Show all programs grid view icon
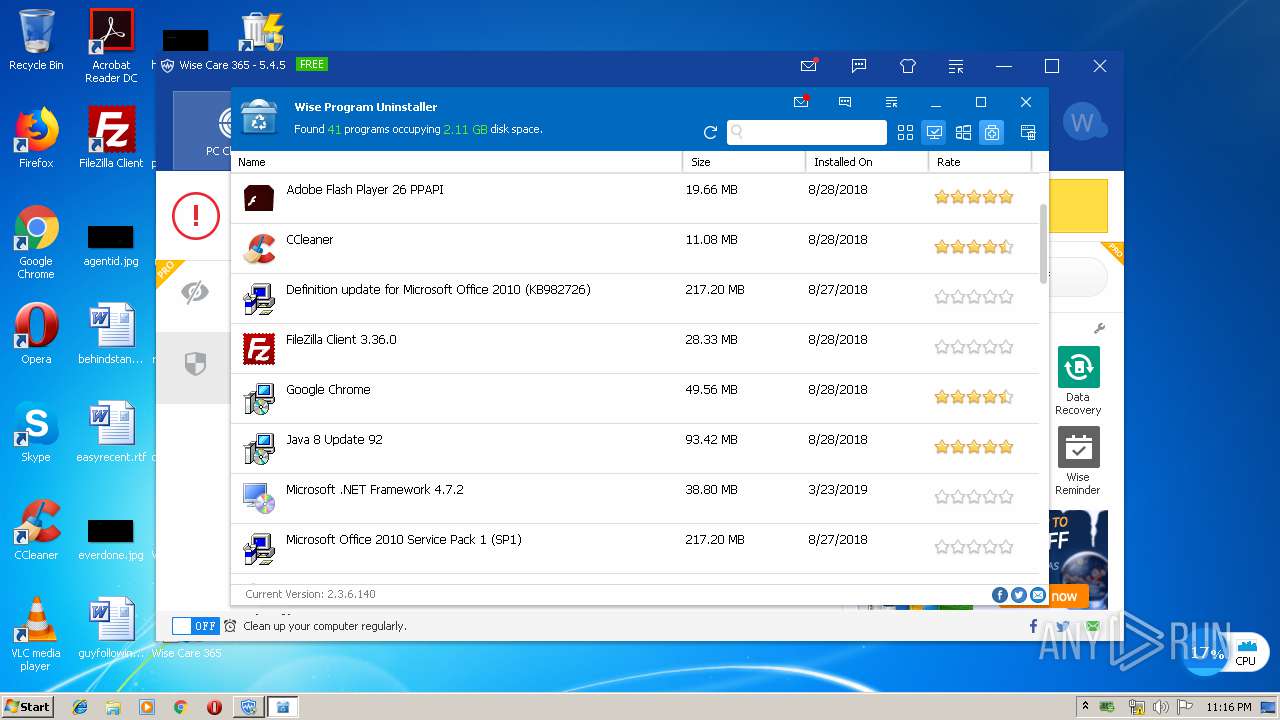Screen dimensions: 1280x720 (x=905, y=132)
